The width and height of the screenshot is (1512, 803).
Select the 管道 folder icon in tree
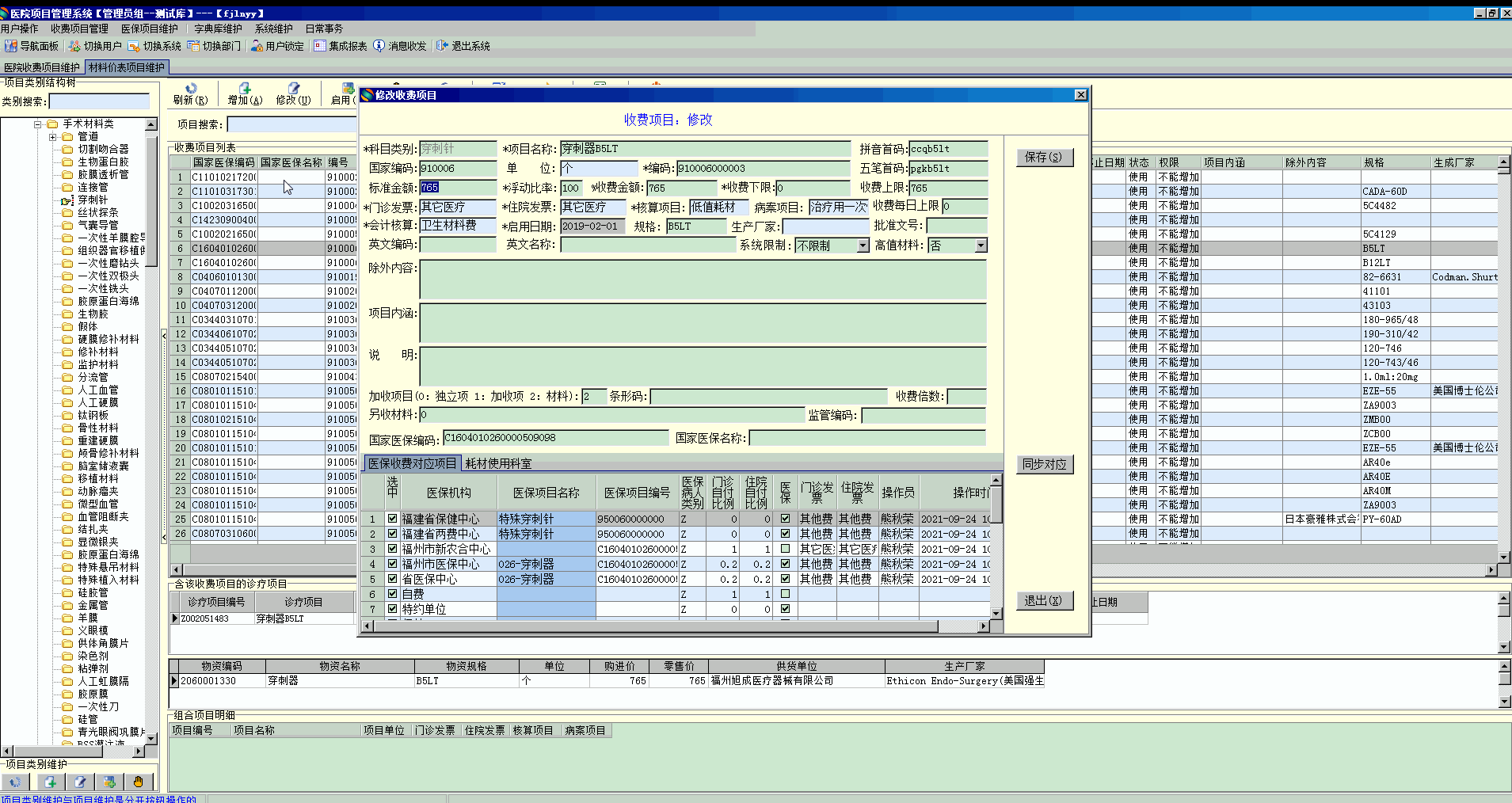[68, 136]
